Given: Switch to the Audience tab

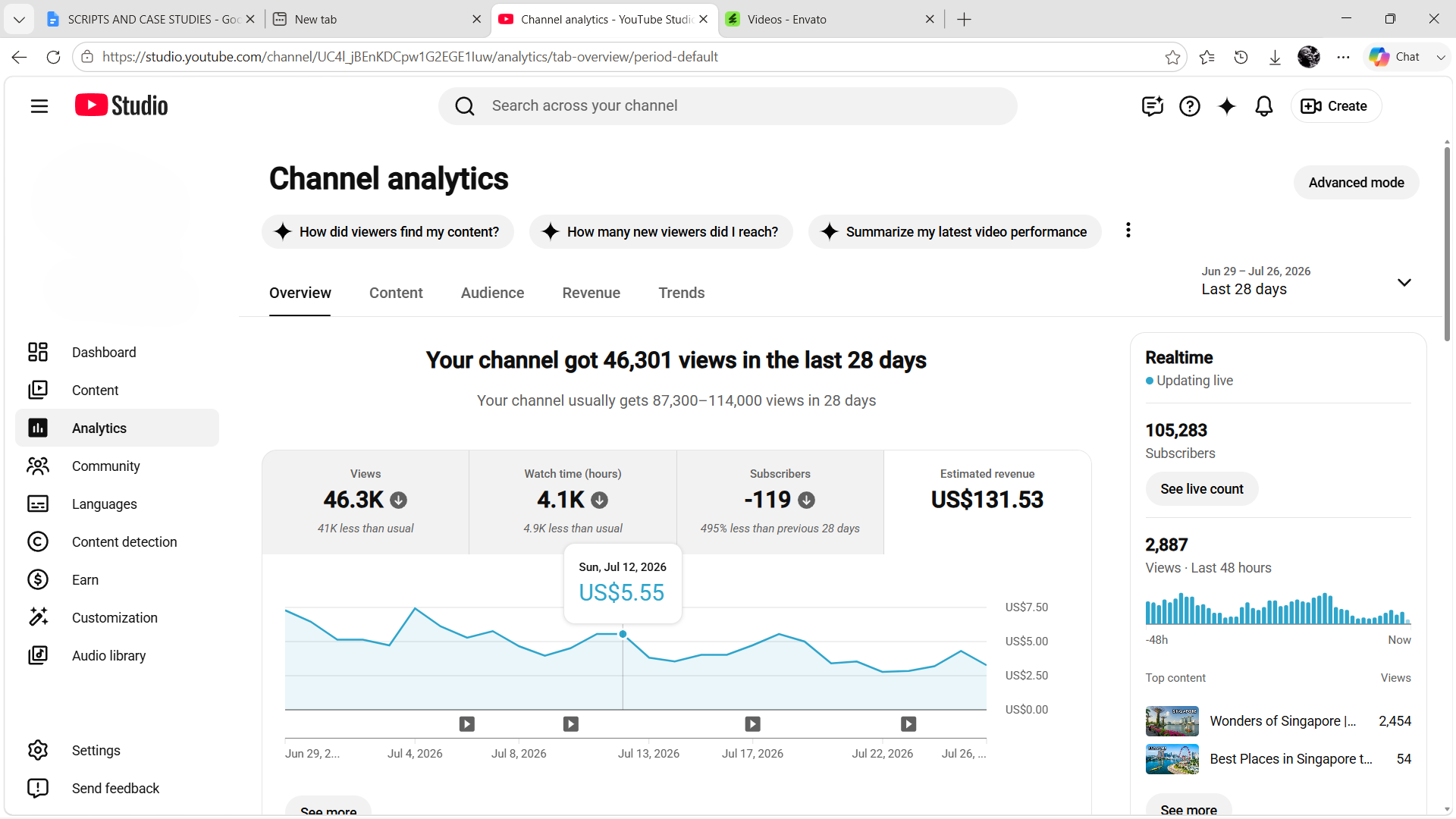Looking at the screenshot, I should point(492,293).
